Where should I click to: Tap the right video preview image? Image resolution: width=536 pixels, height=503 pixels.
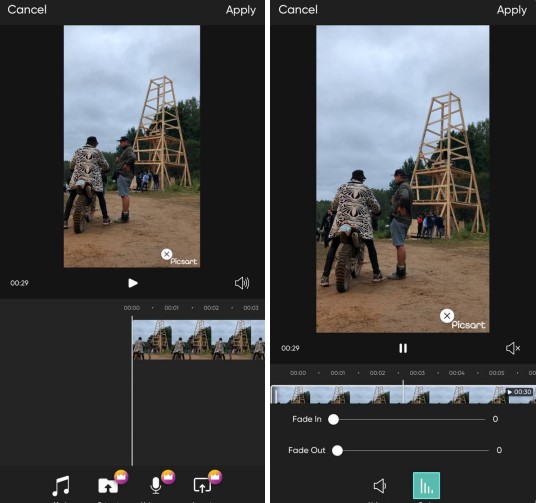[403, 178]
